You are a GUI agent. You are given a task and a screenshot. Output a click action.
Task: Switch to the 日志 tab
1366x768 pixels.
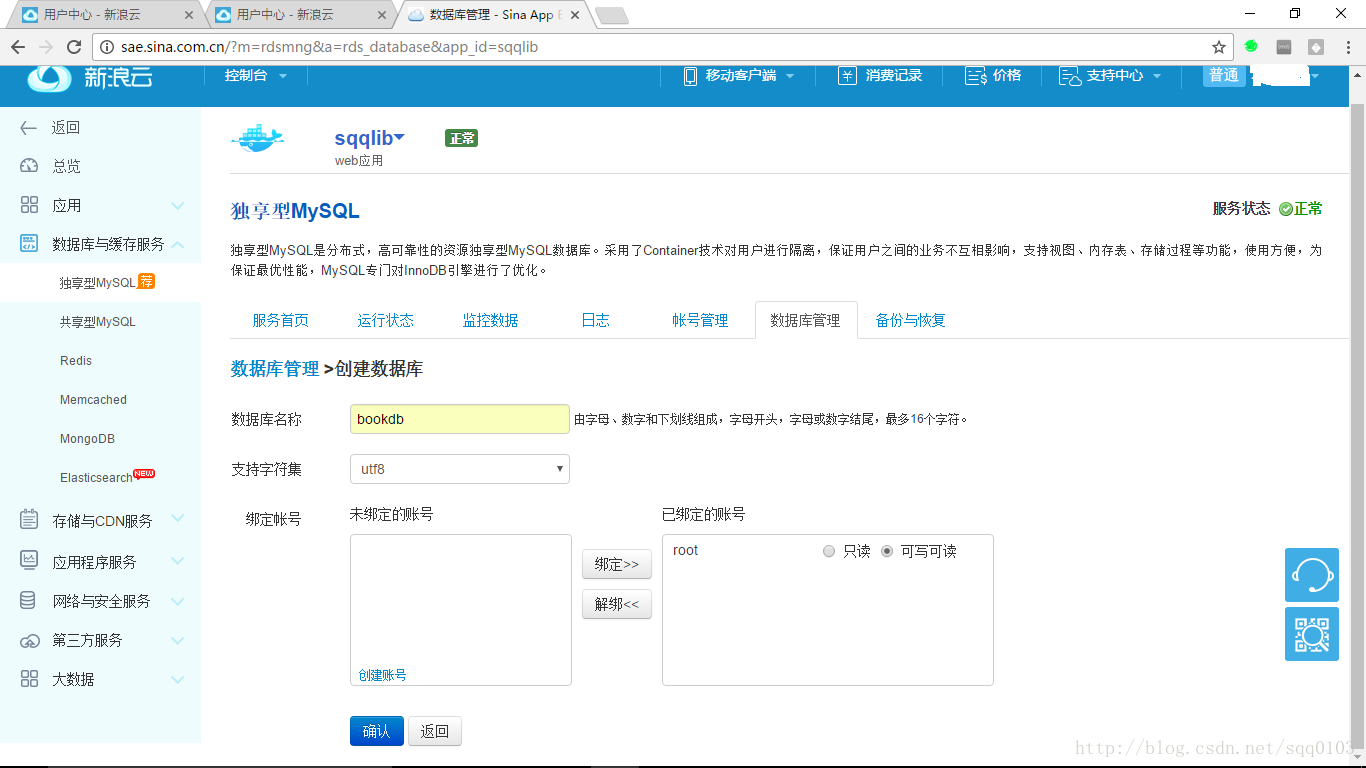point(596,320)
